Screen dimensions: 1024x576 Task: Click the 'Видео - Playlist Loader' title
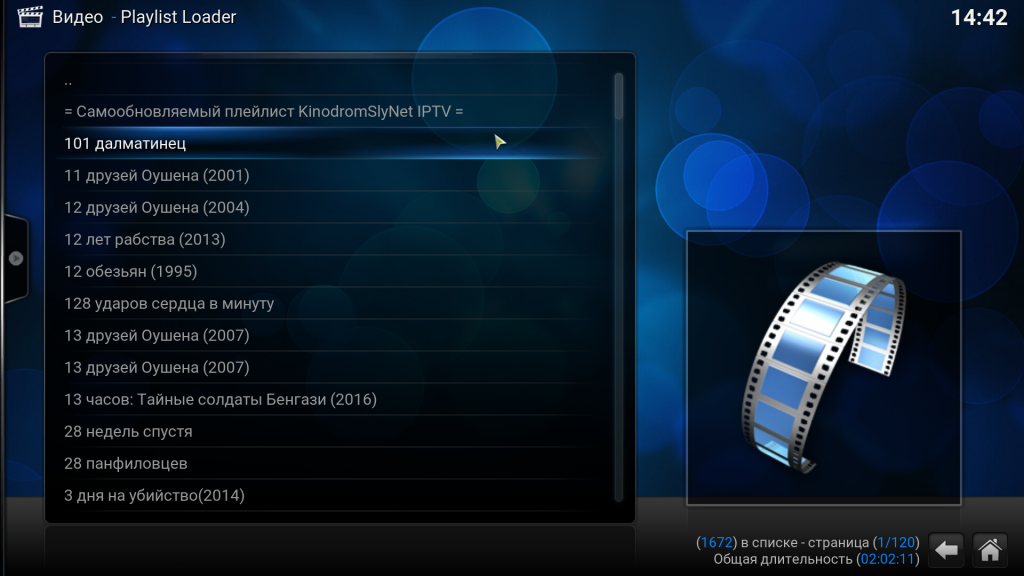point(144,17)
